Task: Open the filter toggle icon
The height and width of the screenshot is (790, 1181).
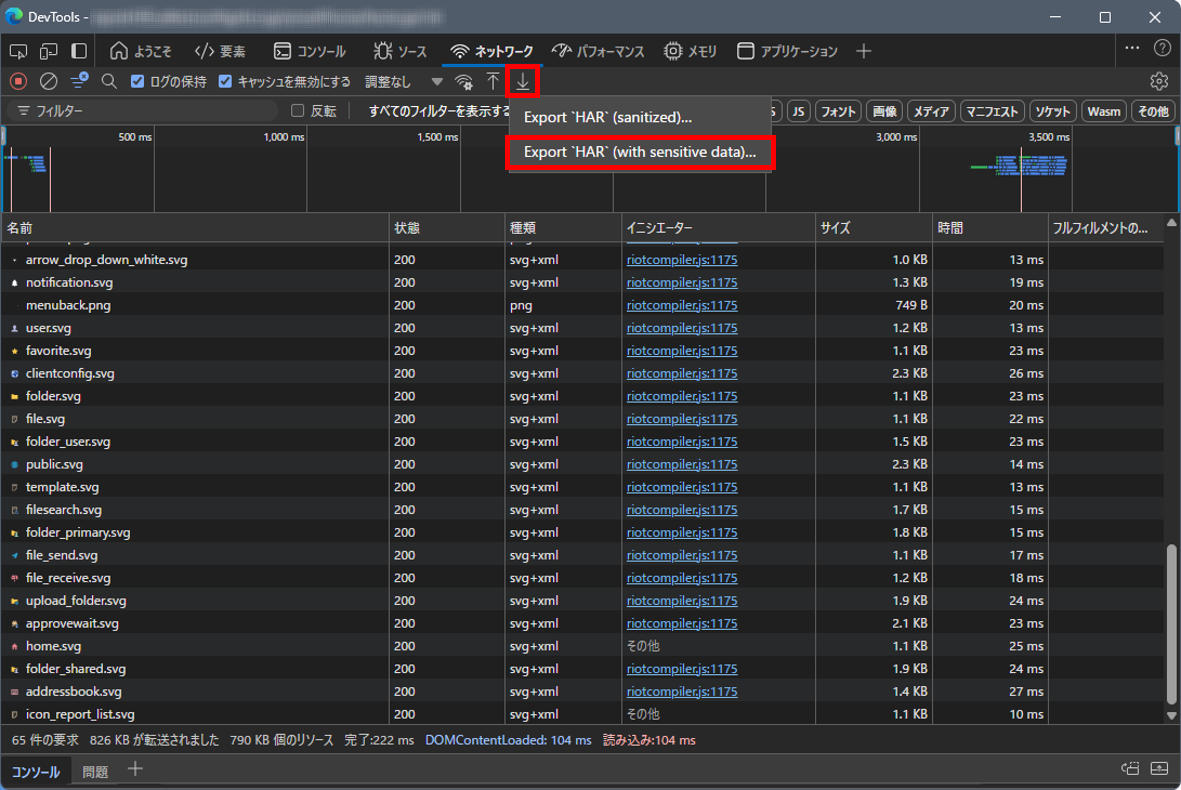Action: click(79, 81)
